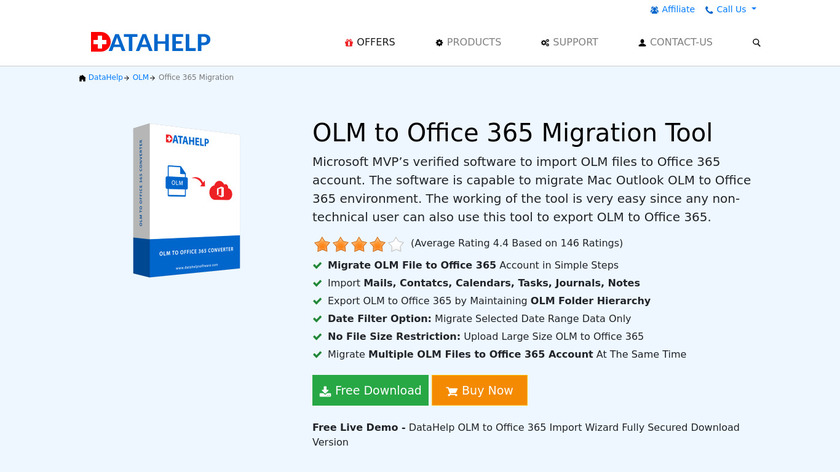Click the affiliate people icon
Image resolution: width=840 pixels, height=472 pixels.
tap(654, 10)
